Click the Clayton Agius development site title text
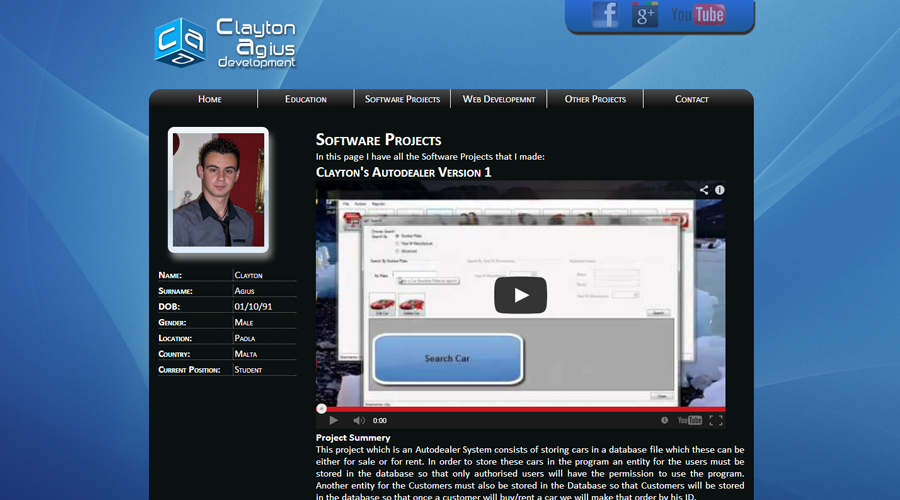900x500 pixels. pyautogui.click(x=256, y=43)
